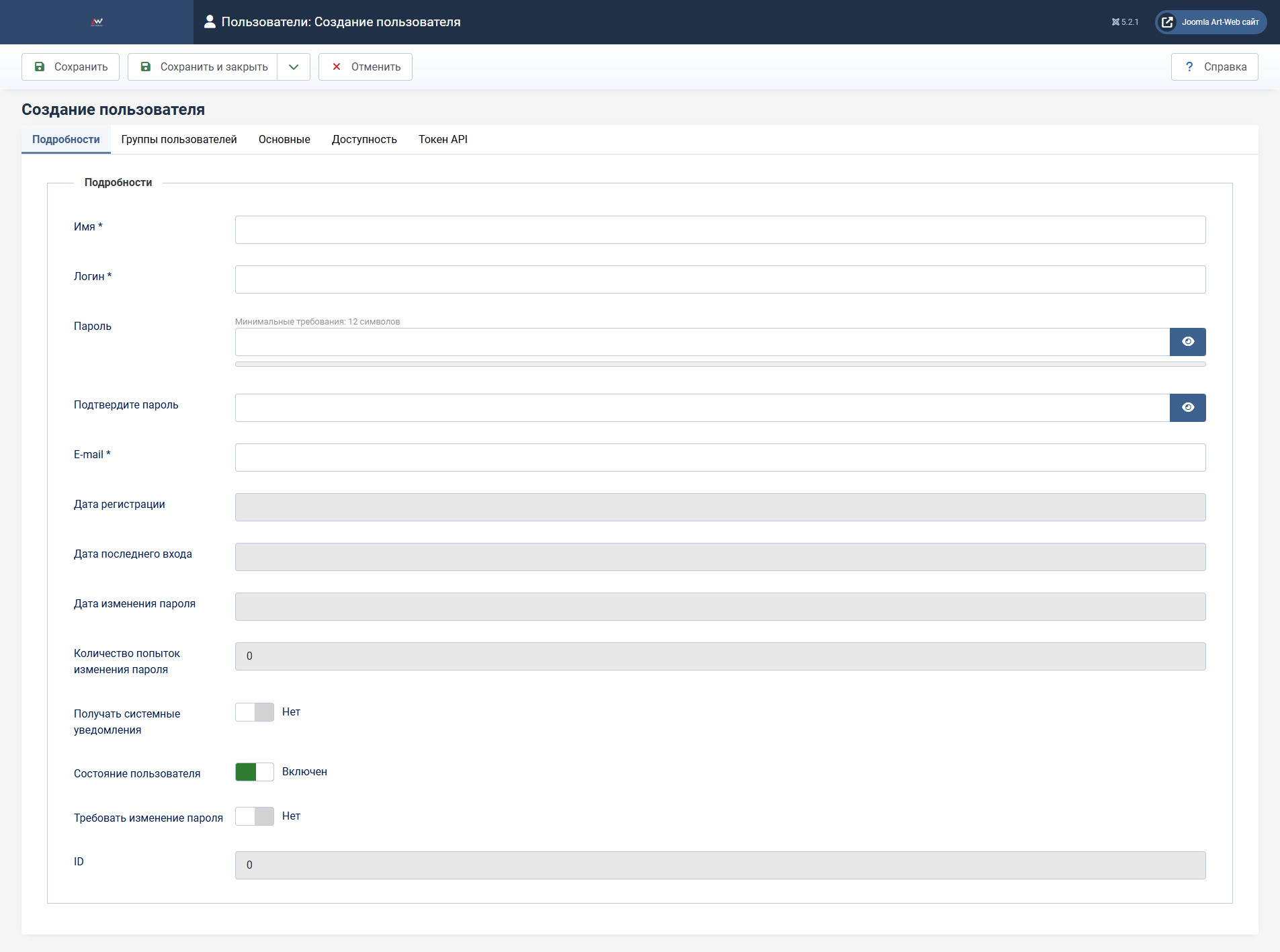Click the Отменить button

[366, 67]
